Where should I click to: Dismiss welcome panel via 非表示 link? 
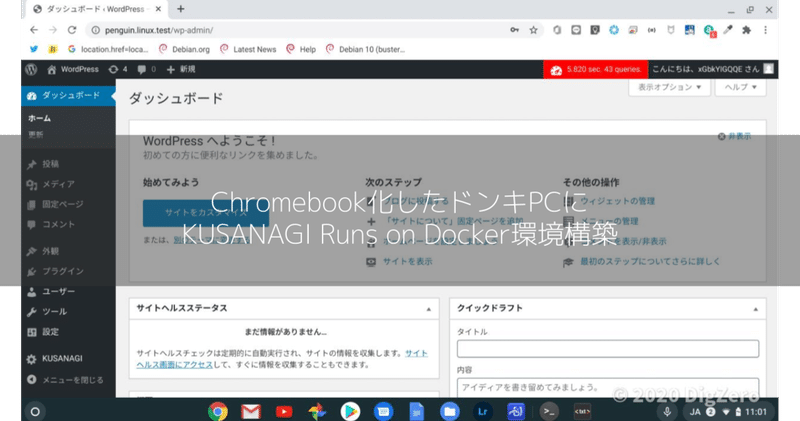(x=734, y=136)
